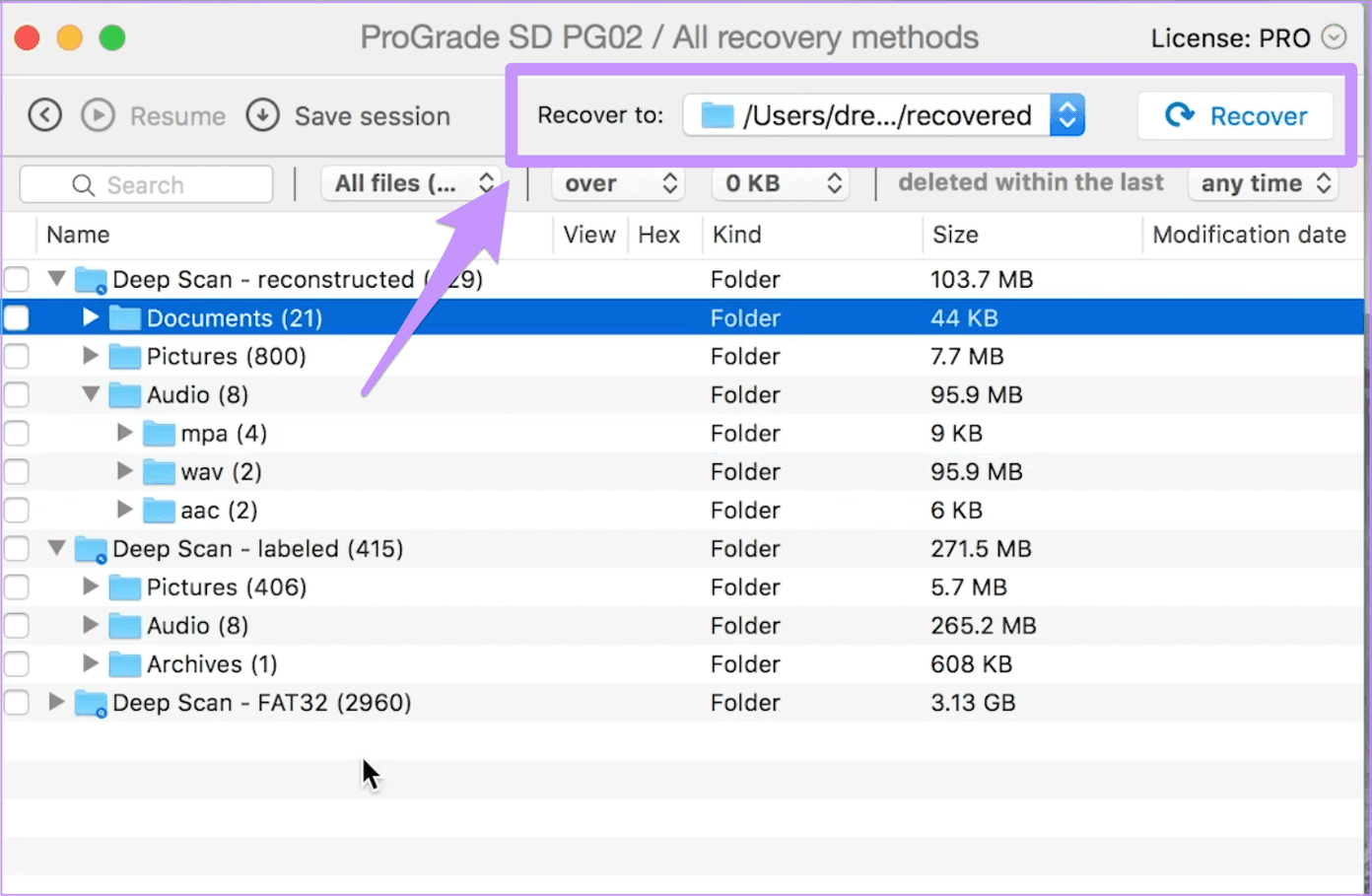Collapse the Deep Scan - reconstructed tree

(56, 279)
